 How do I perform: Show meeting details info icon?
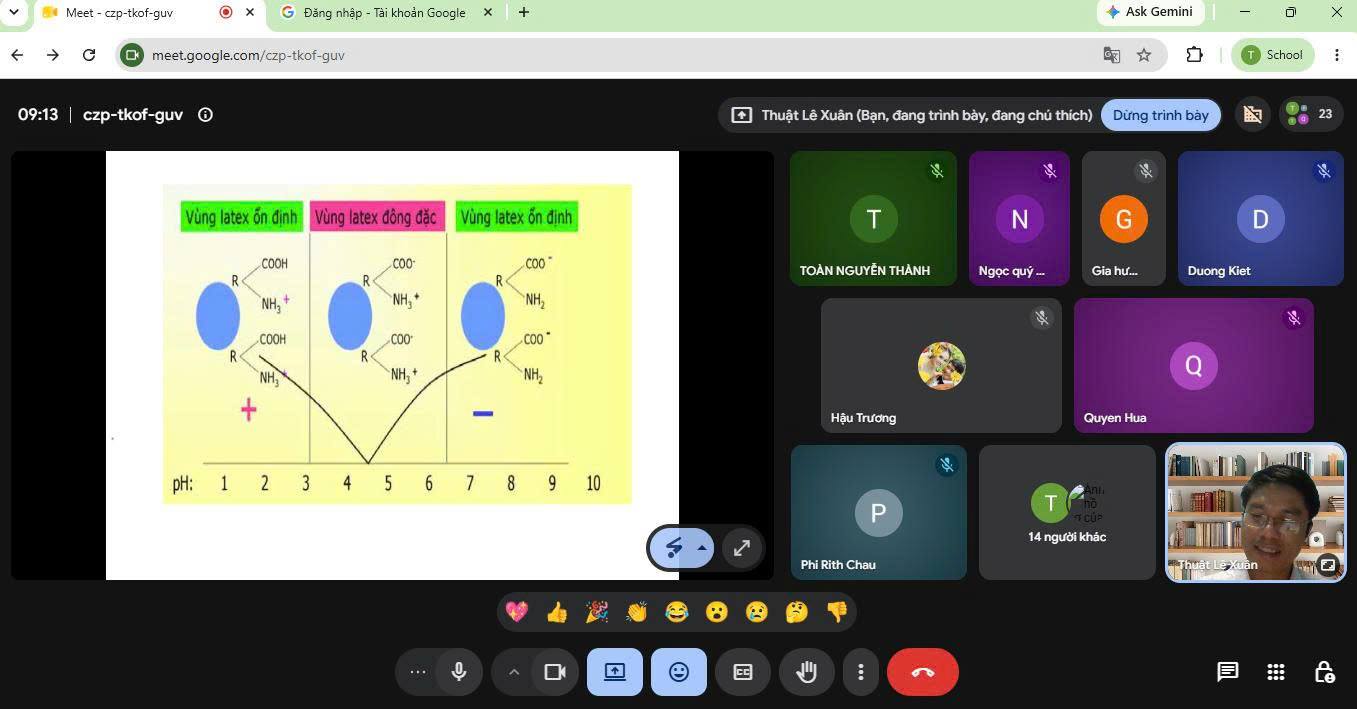205,115
